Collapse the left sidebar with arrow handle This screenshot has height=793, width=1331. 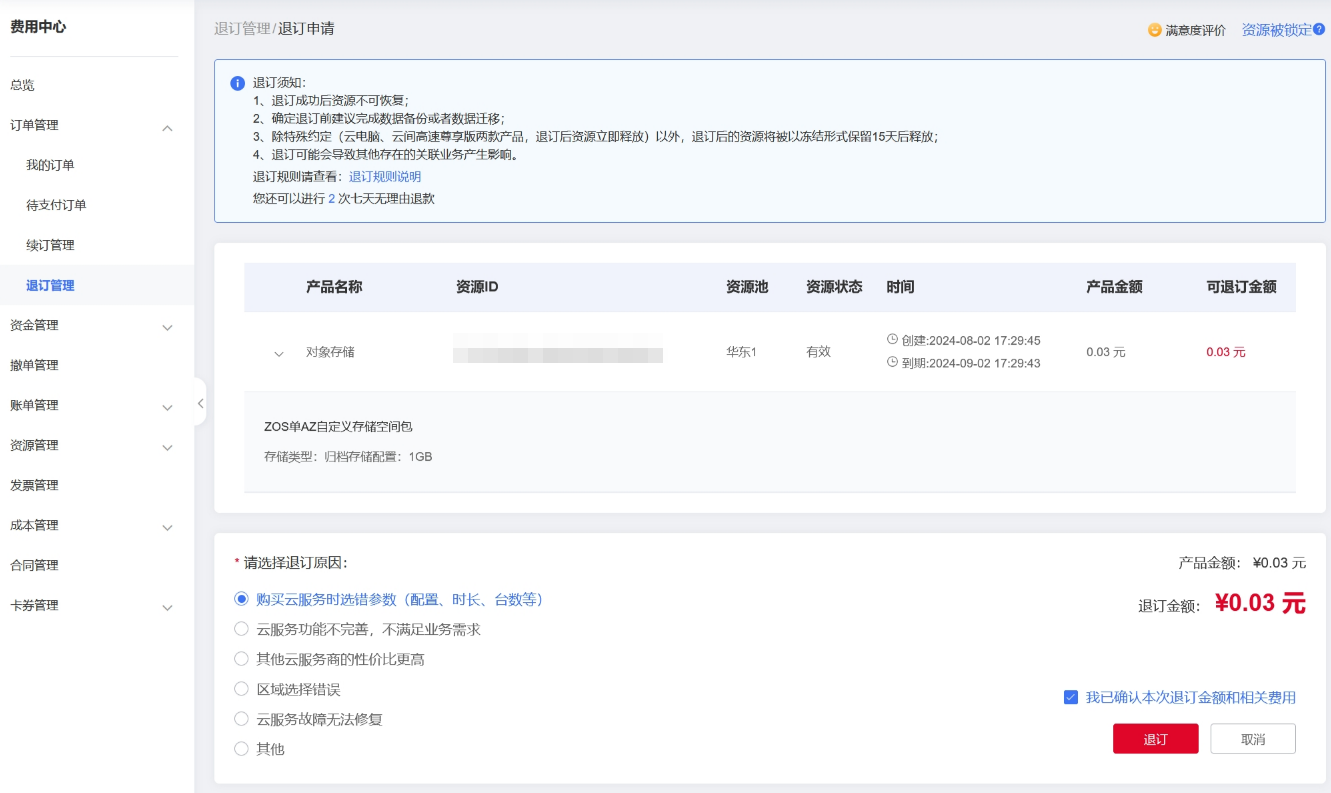[200, 403]
